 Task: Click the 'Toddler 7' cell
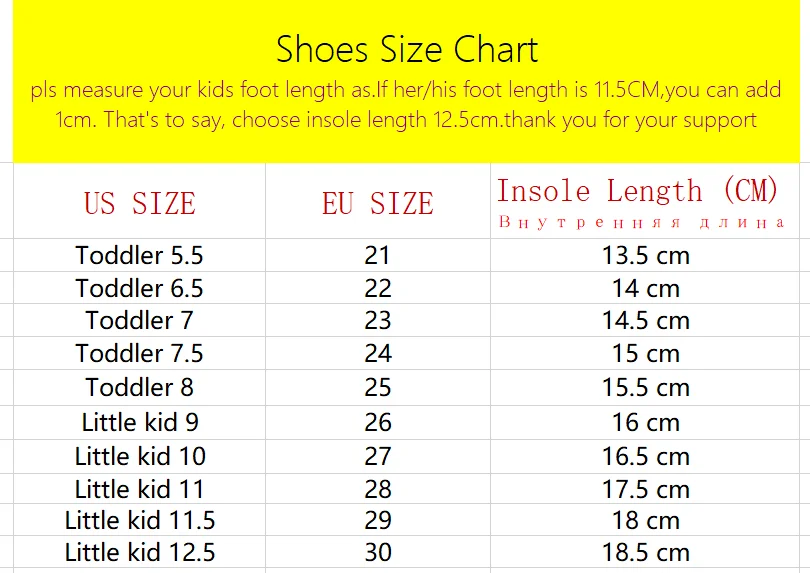tap(139, 321)
